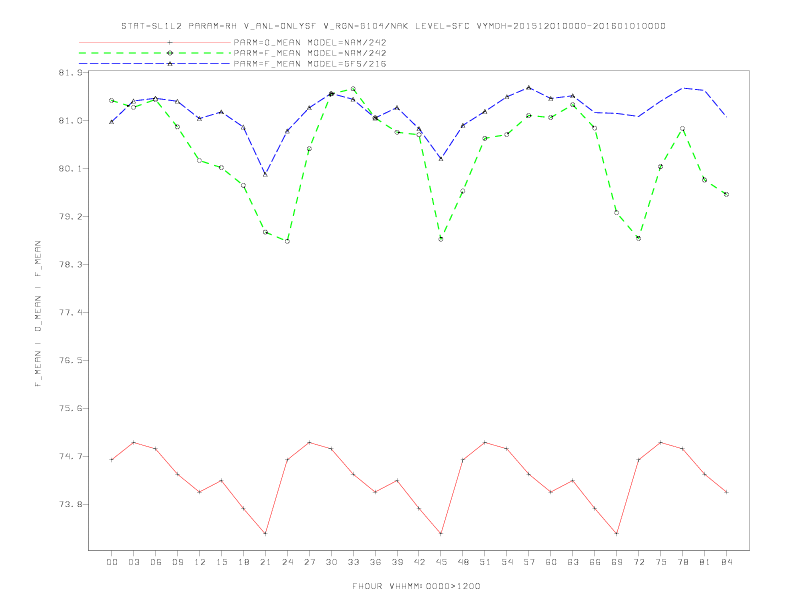Click red O_MEAN plus marker at hour 45

click(x=441, y=533)
